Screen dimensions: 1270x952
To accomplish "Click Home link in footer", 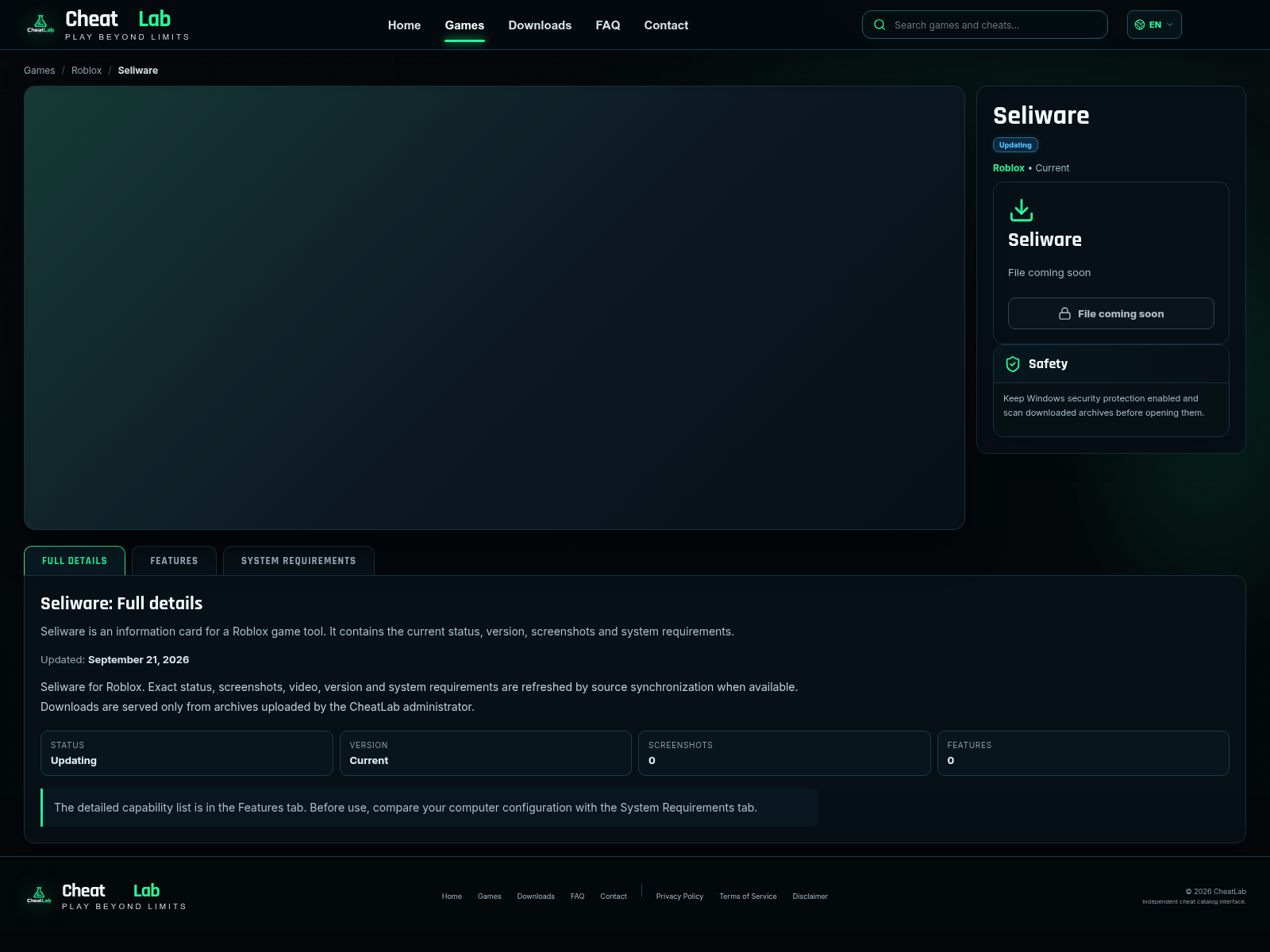I will point(452,896).
